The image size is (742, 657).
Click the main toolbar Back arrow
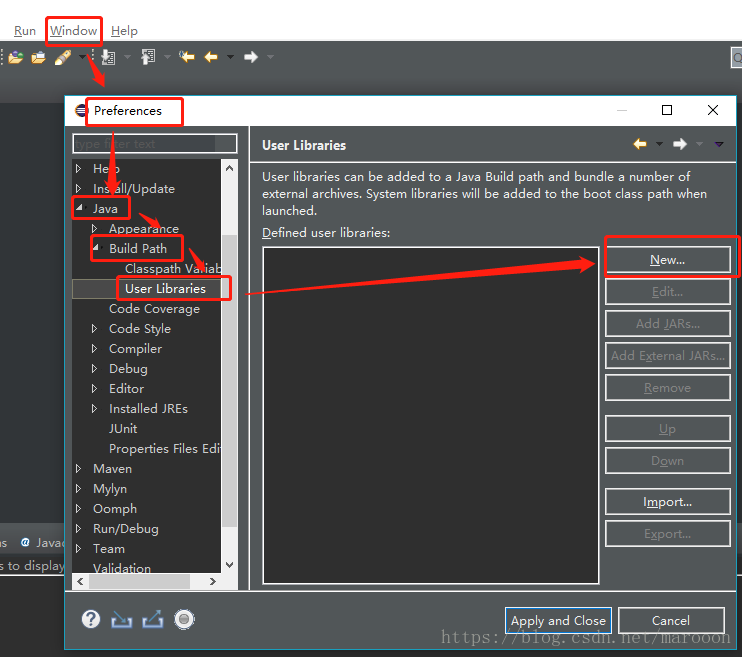click(211, 57)
